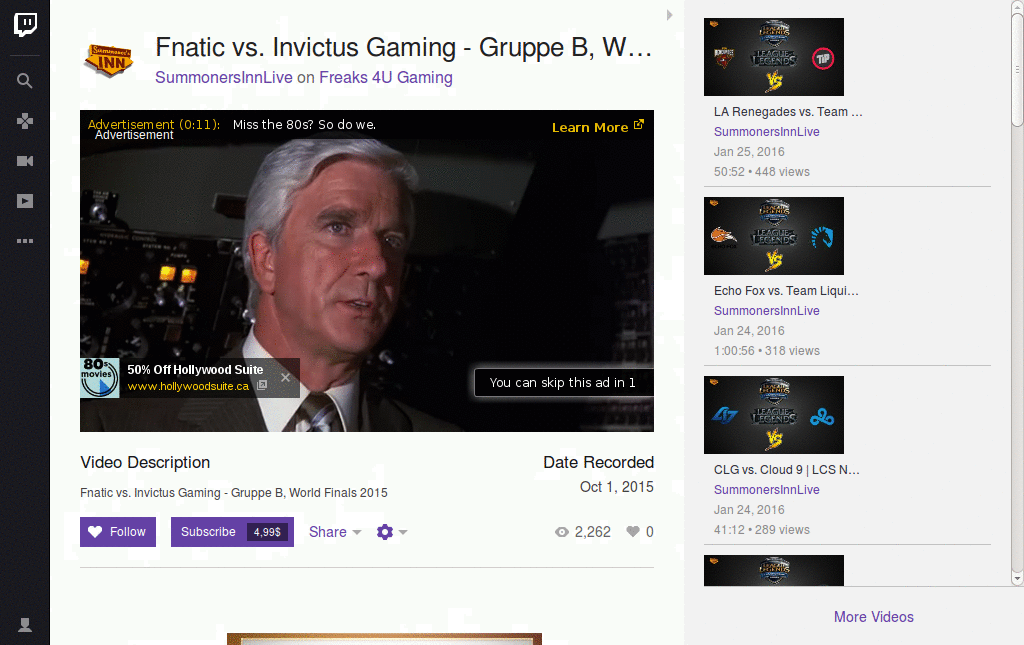Open LA Renegades vs. Team video thumbnail
Screen dimensions: 1024x645
pyautogui.click(x=774, y=57)
